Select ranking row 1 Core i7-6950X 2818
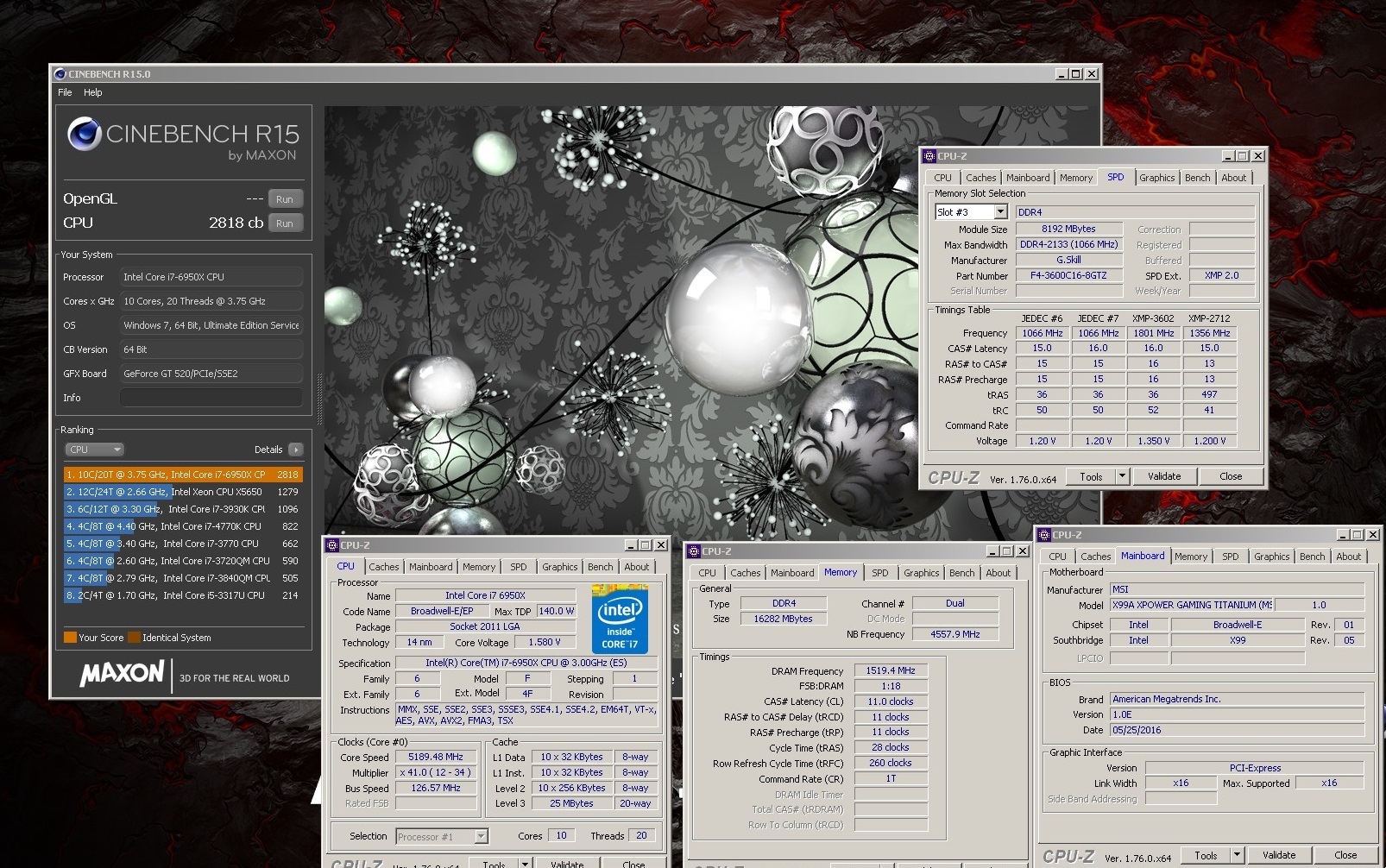Screen dimensions: 1386x868 182,475
